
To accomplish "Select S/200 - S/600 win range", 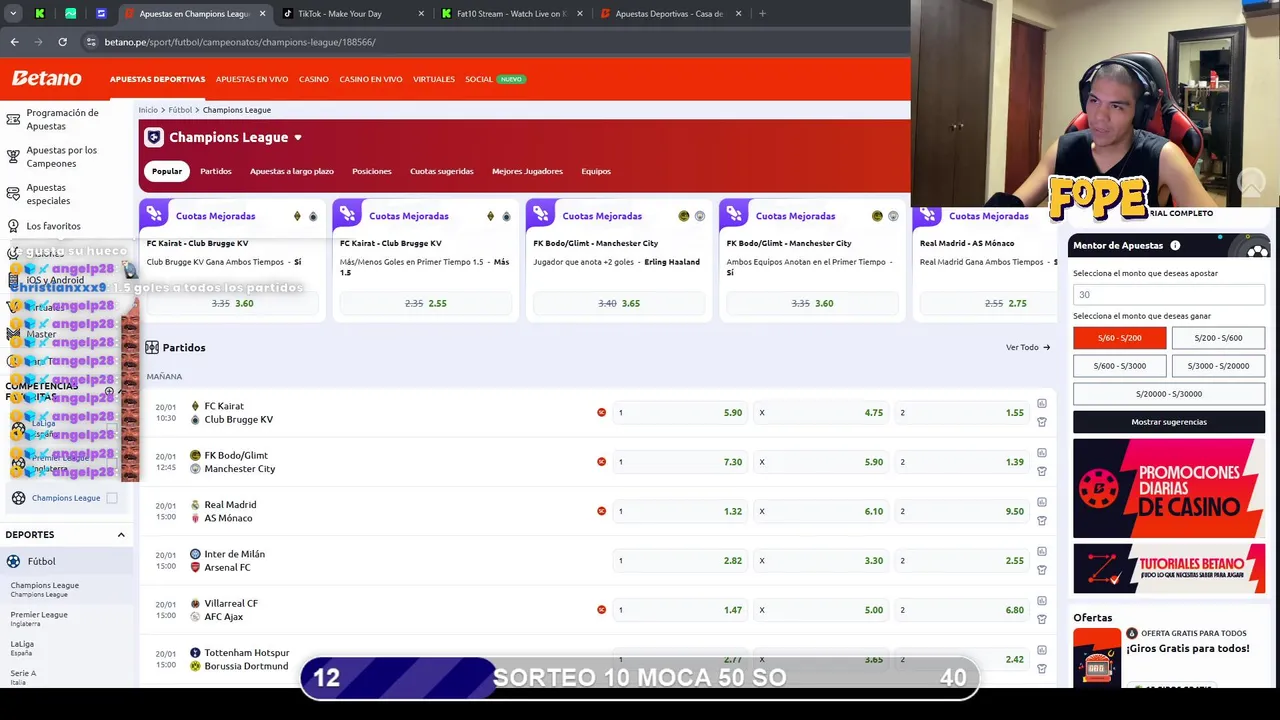I will pyautogui.click(x=1218, y=338).
